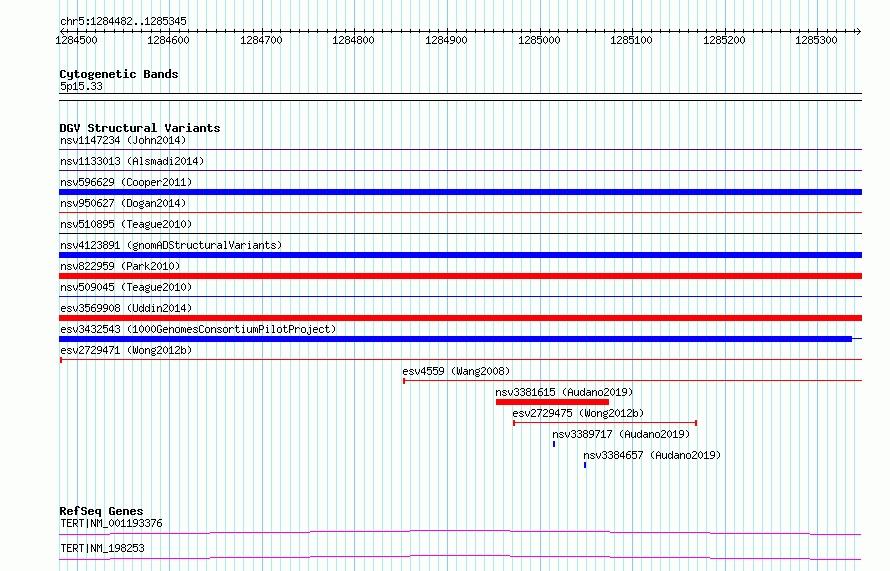Click the esv4559 (Wang2008) label
890x571 pixels.
(x=456, y=371)
